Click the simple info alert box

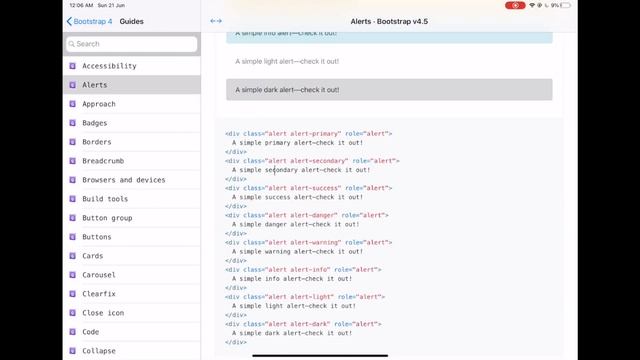389,37
